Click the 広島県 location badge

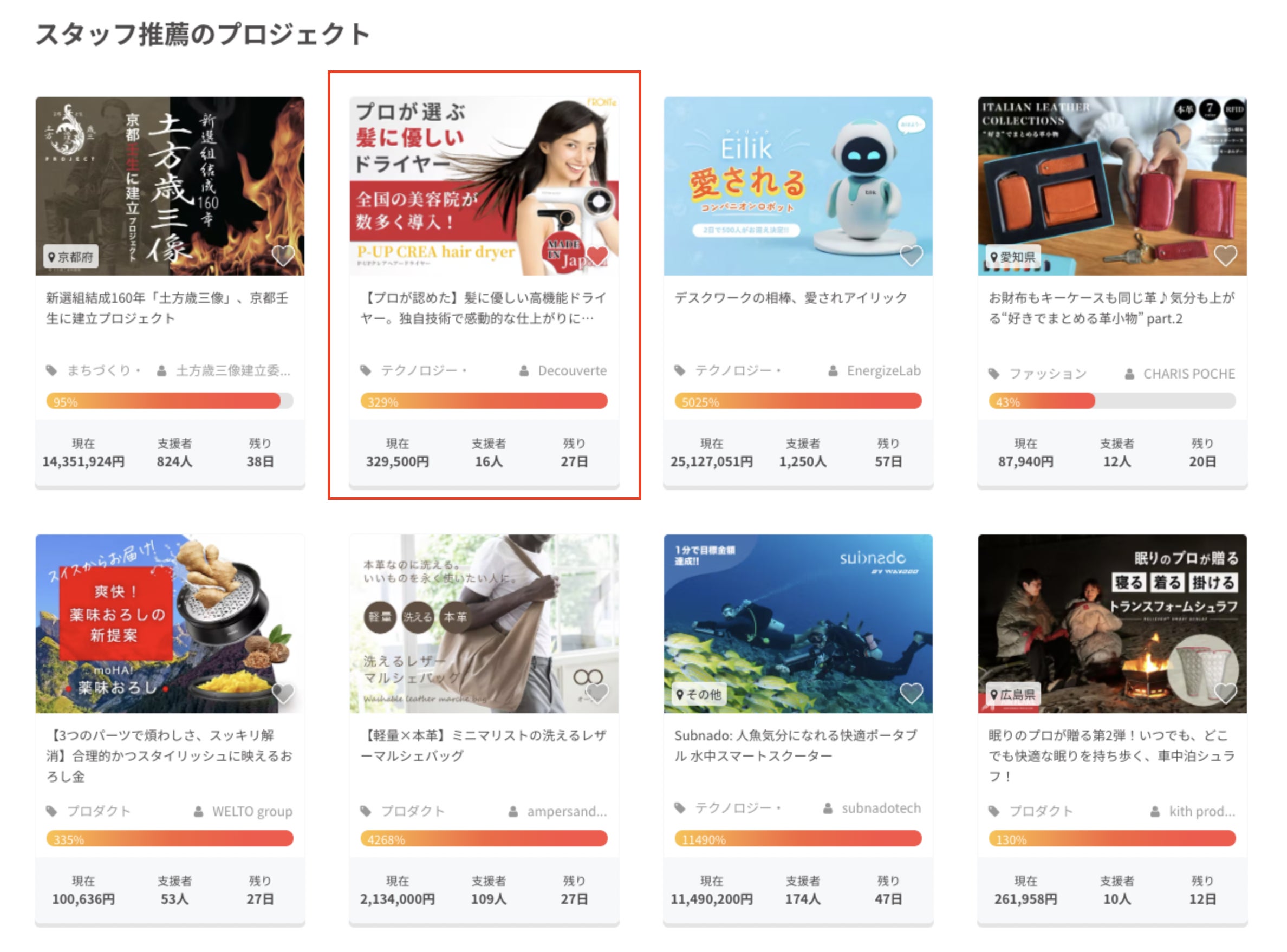(1013, 694)
